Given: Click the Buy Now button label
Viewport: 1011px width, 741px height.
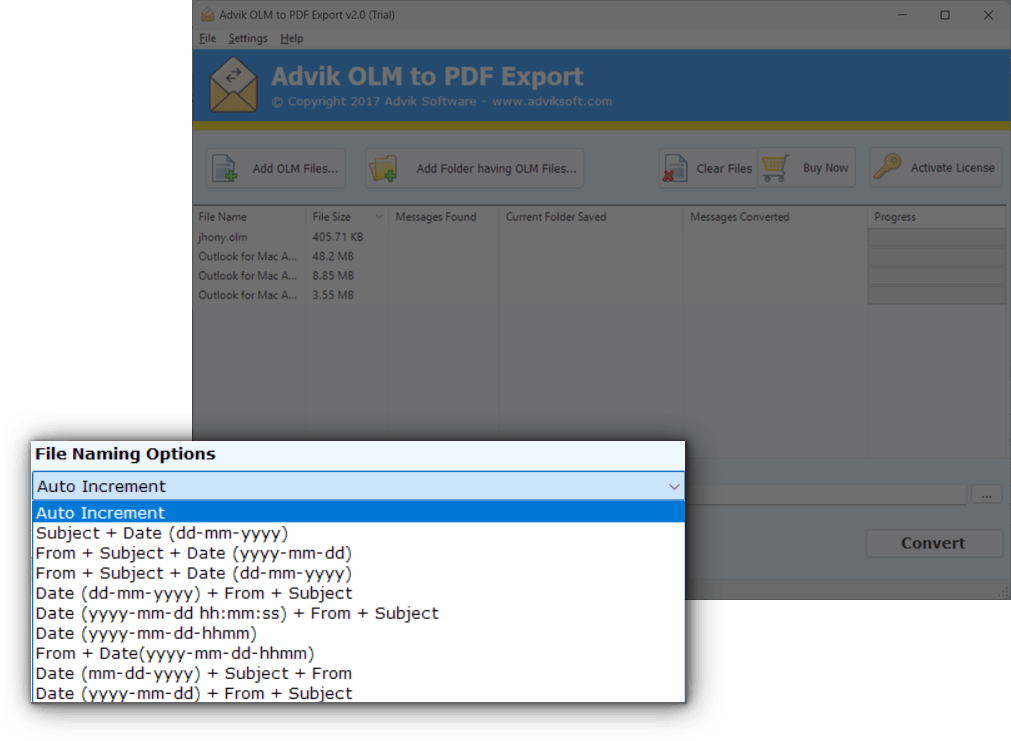Looking at the screenshot, I should (825, 168).
